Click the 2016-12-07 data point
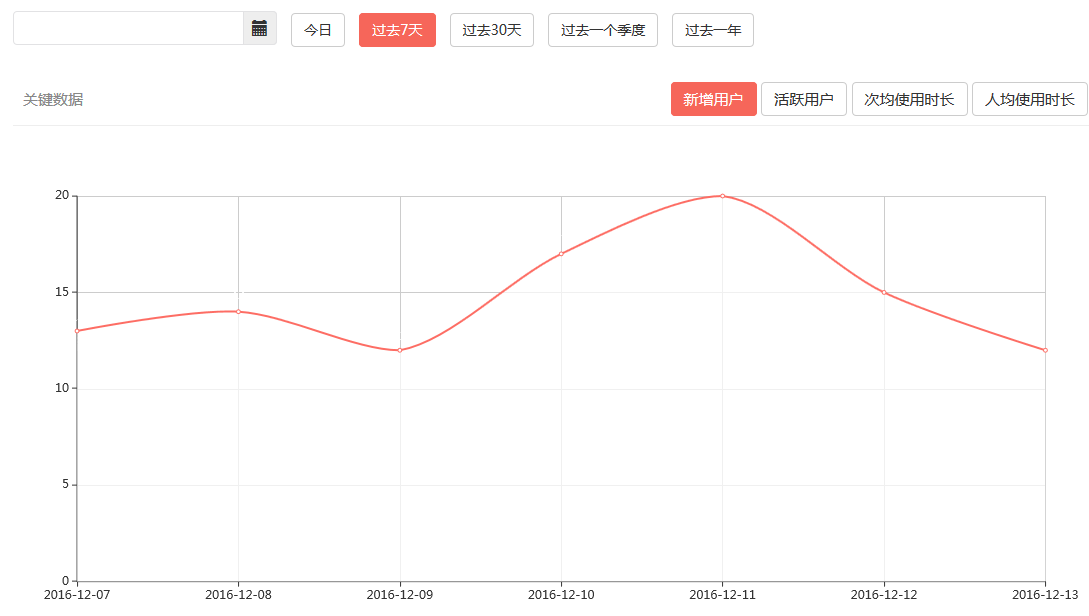This screenshot has height=616, width=1089. [77, 331]
